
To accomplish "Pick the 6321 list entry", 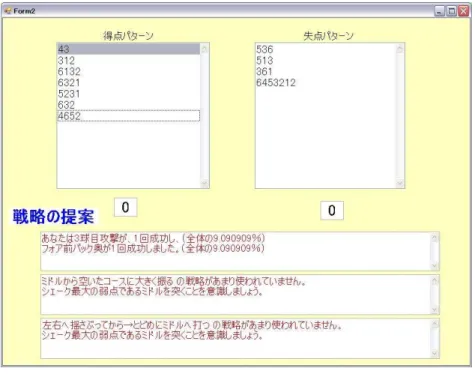I will click(129, 83).
